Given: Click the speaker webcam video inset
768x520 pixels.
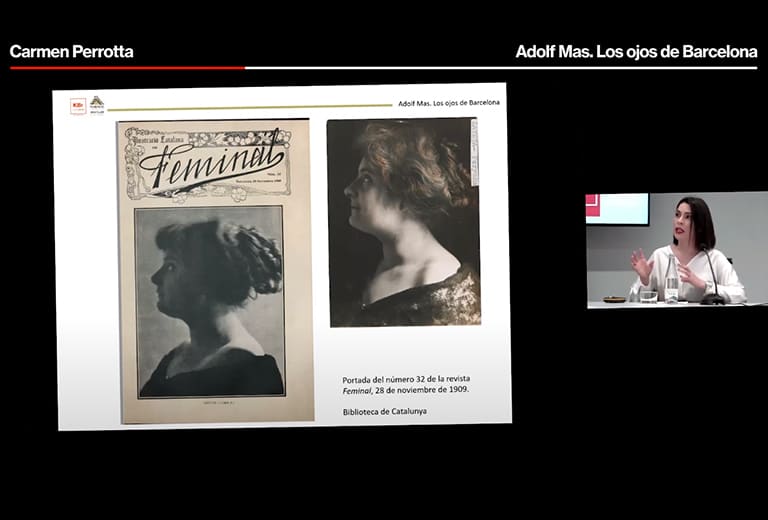Looking at the screenshot, I should [677, 250].
